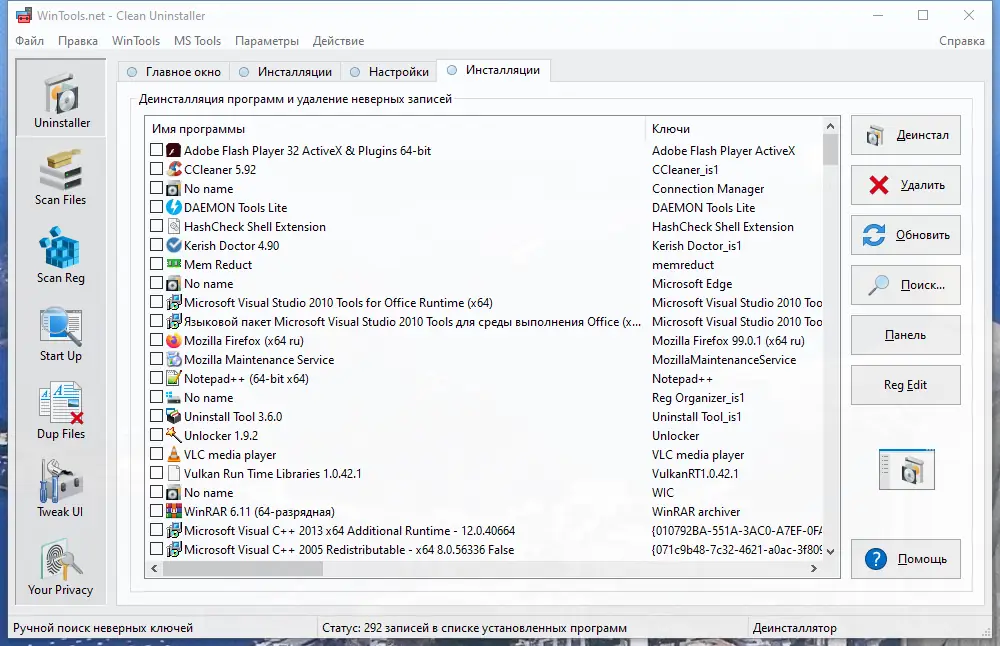Tick the Unlocker 1.9.2 checkbox
This screenshot has width=1000, height=646.
[156, 435]
